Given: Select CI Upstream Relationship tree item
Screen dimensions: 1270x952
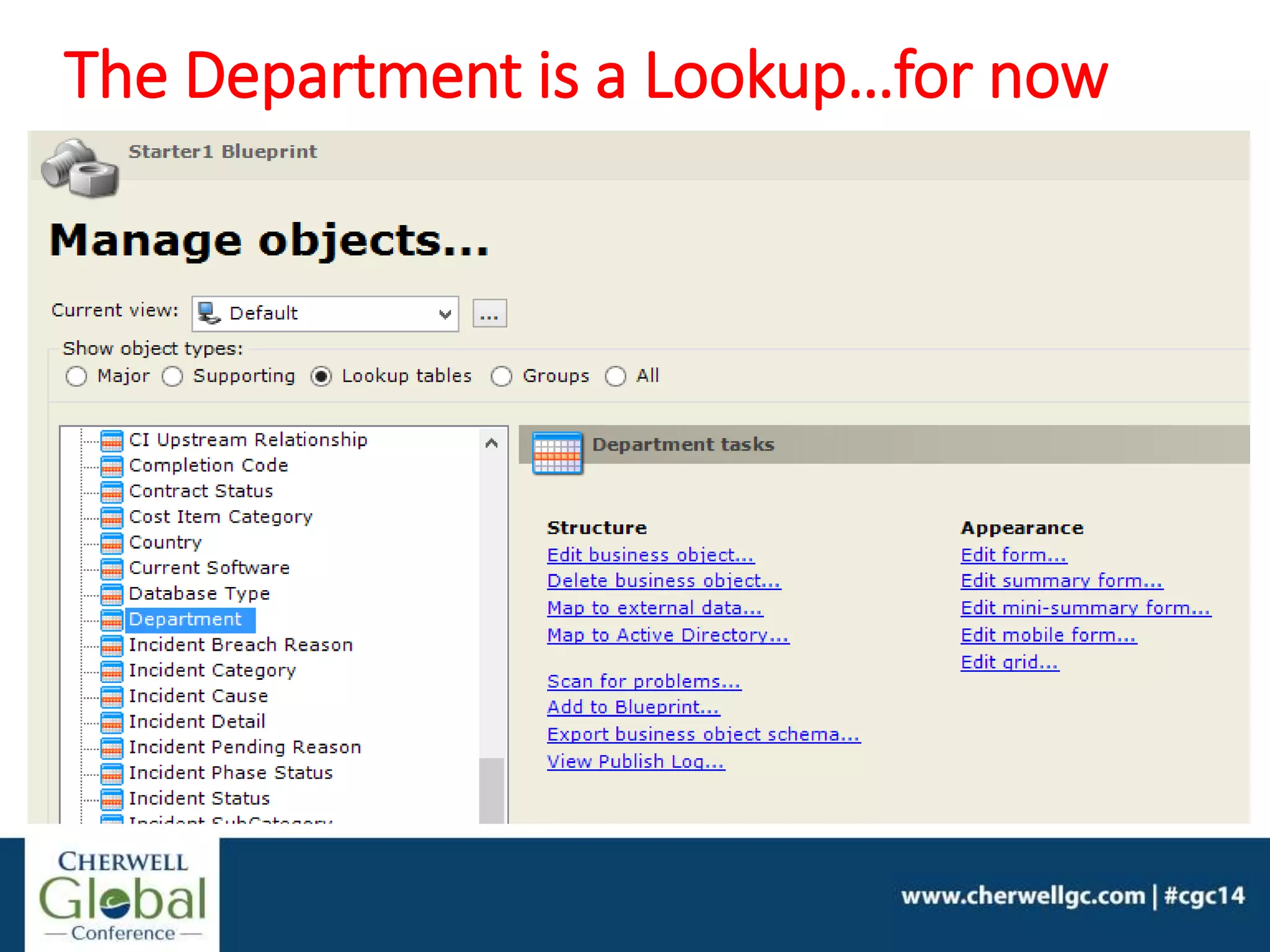Looking at the screenshot, I should (x=248, y=440).
